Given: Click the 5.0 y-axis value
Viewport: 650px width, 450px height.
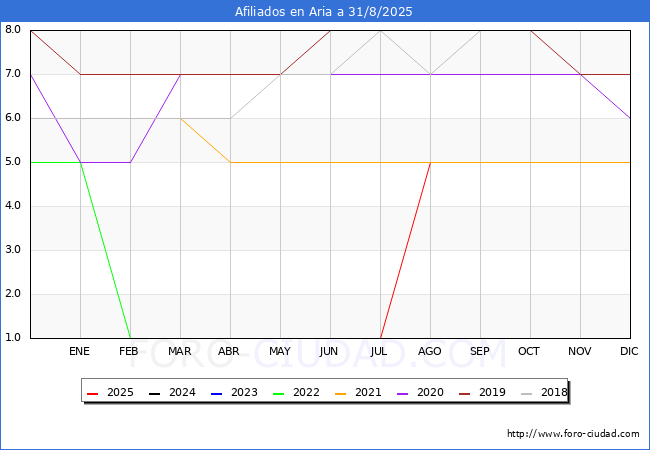Looking at the screenshot, I should pos(13,162).
